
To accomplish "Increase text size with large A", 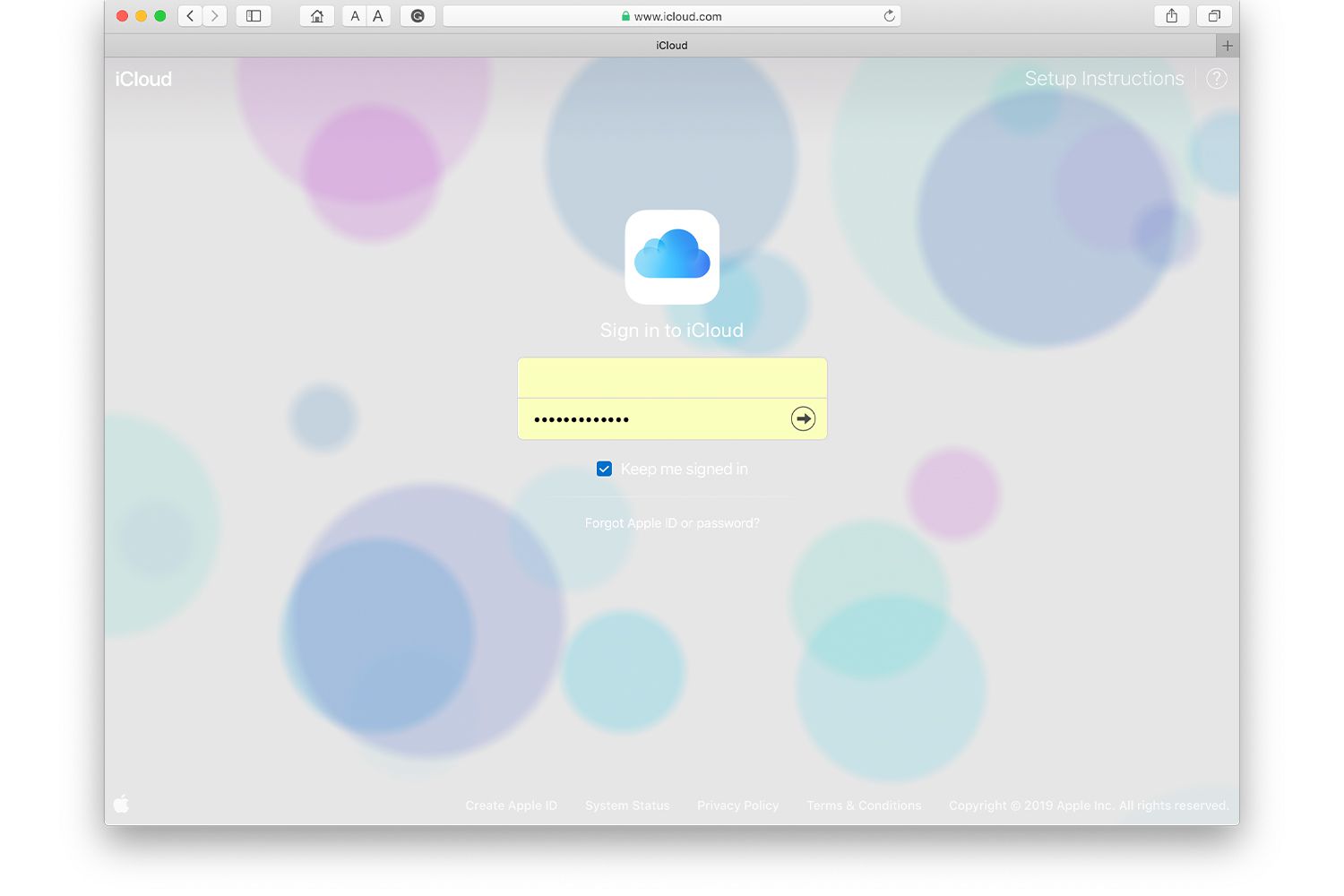I will (x=378, y=16).
